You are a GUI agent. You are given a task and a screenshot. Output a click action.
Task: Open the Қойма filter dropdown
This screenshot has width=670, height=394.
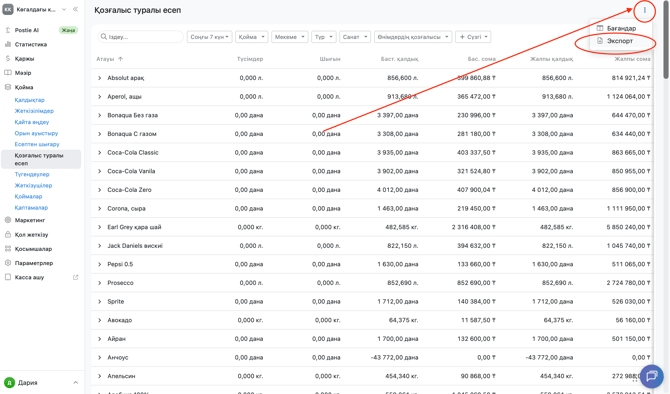click(x=251, y=37)
